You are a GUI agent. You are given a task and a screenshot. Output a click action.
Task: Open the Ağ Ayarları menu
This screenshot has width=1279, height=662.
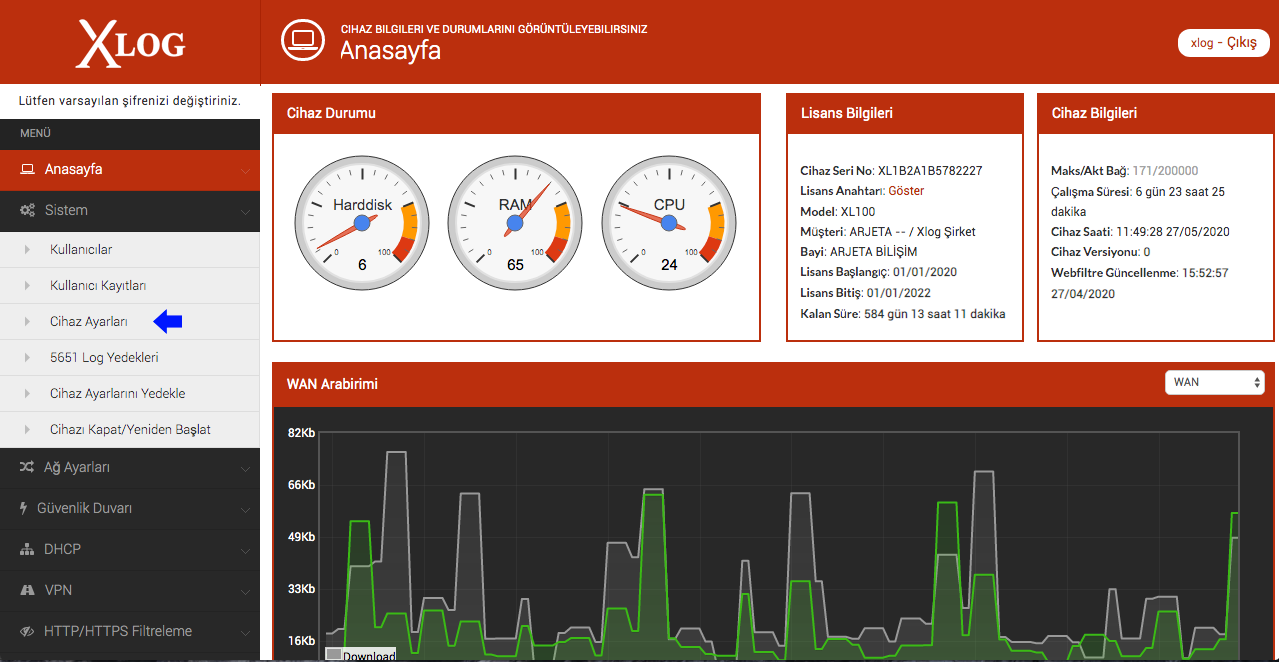(130, 467)
